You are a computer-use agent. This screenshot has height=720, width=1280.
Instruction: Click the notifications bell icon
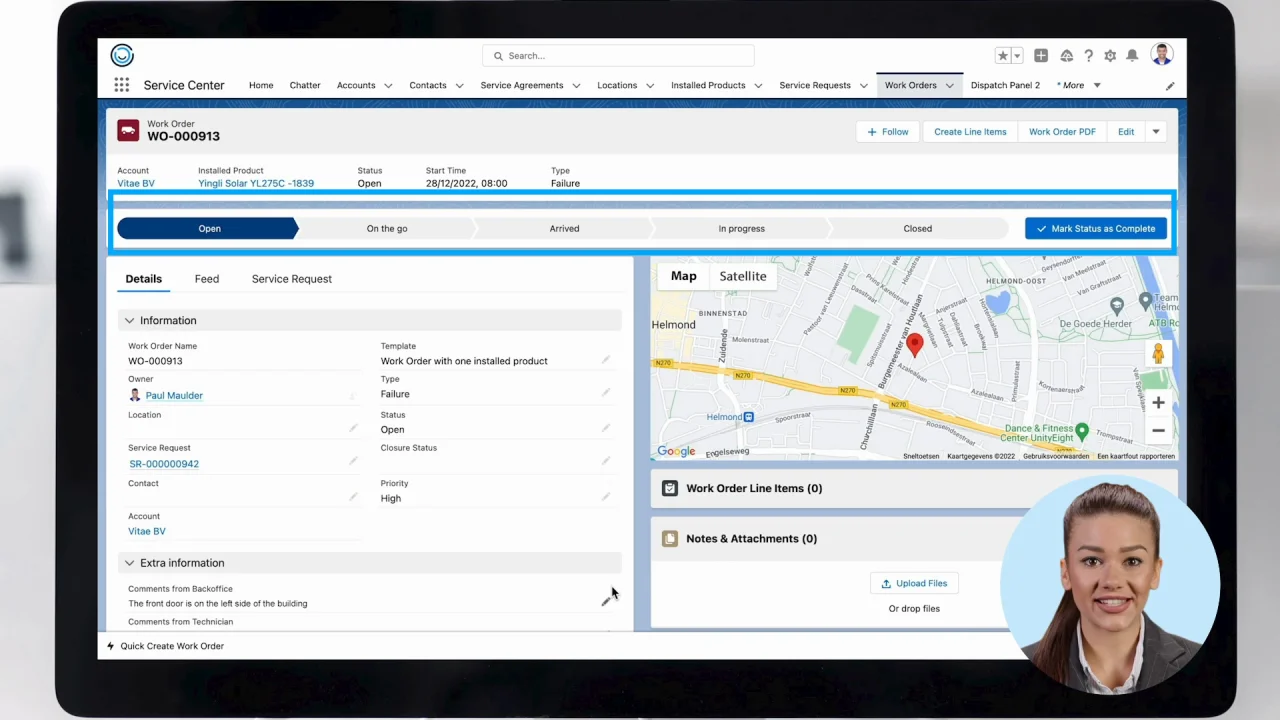[x=1132, y=56]
